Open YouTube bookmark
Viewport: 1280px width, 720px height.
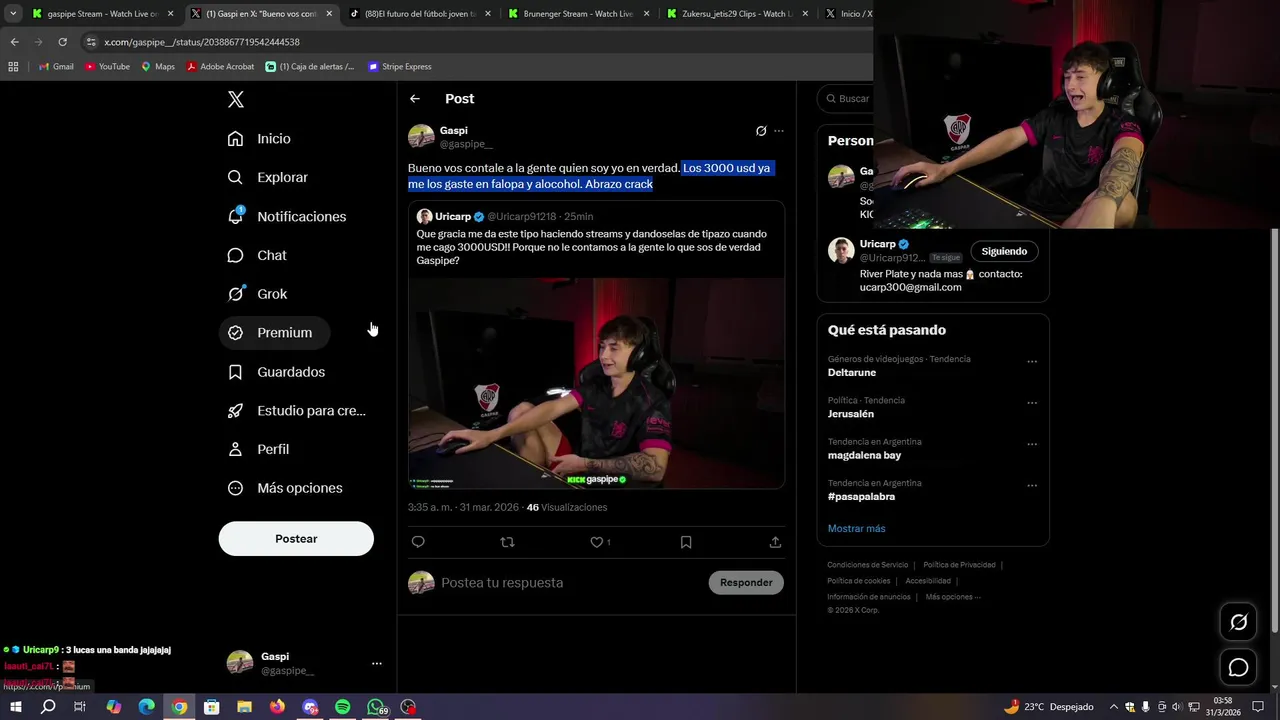click(x=107, y=67)
